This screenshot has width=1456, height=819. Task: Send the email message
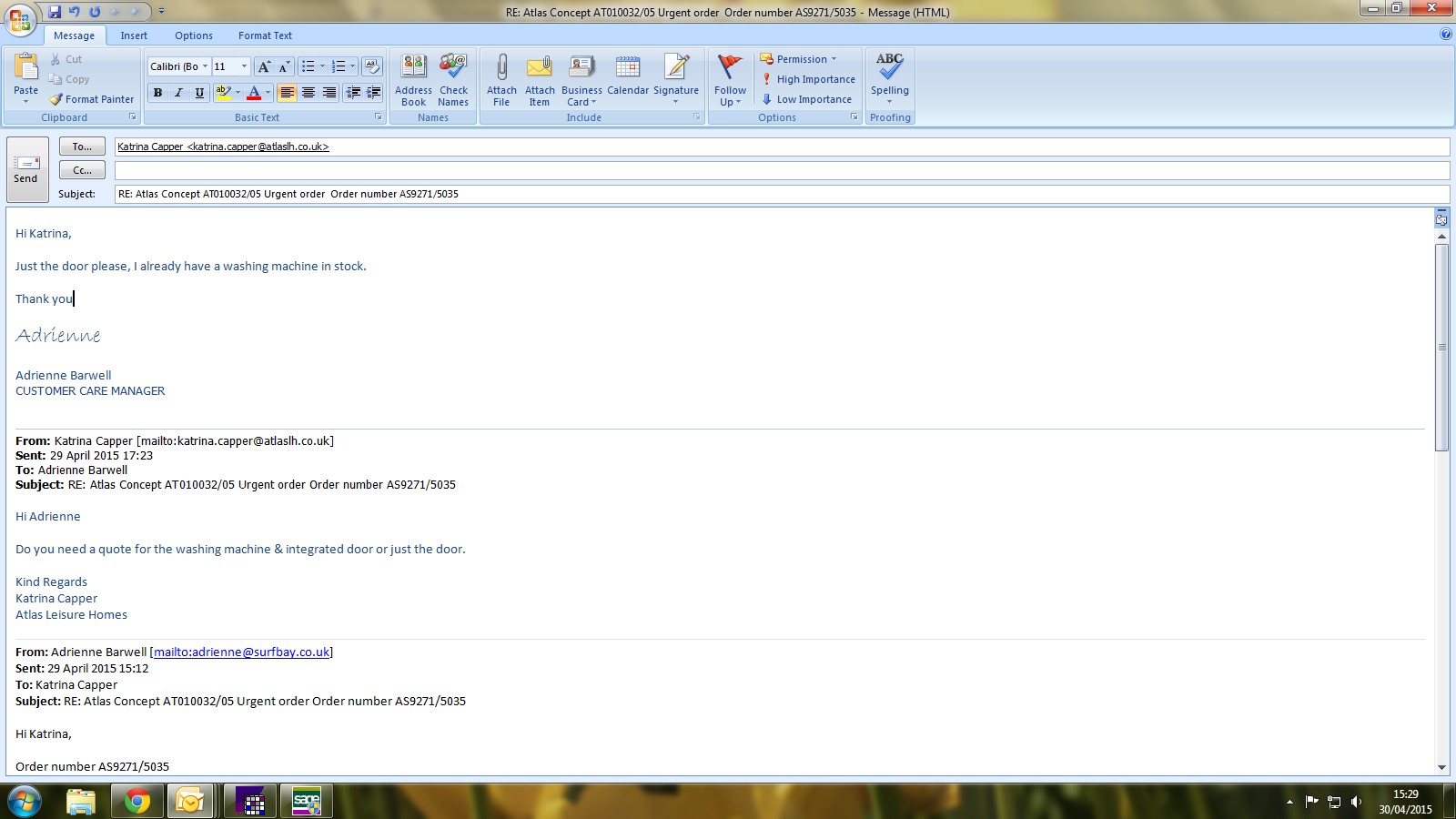(x=26, y=169)
